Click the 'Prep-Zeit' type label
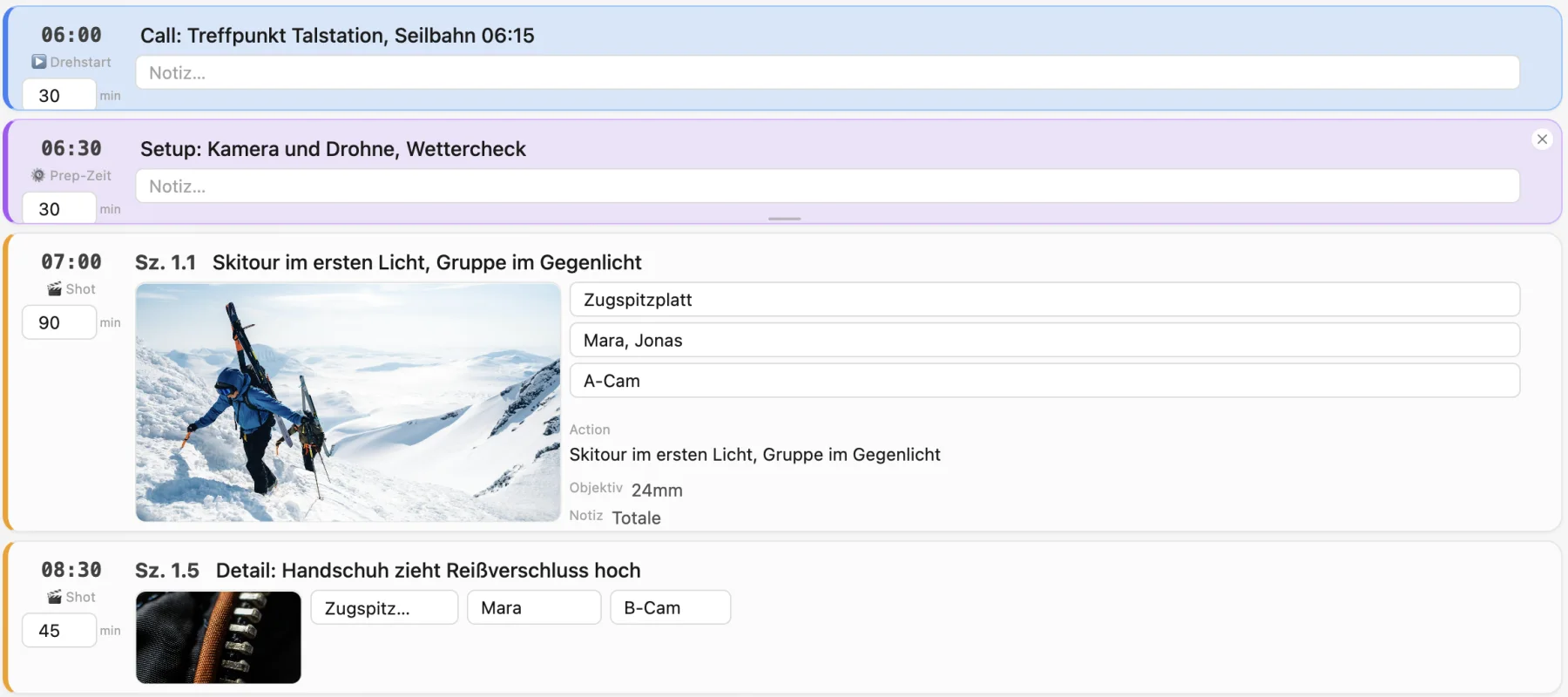This screenshot has height=697, width=1568. tap(81, 175)
